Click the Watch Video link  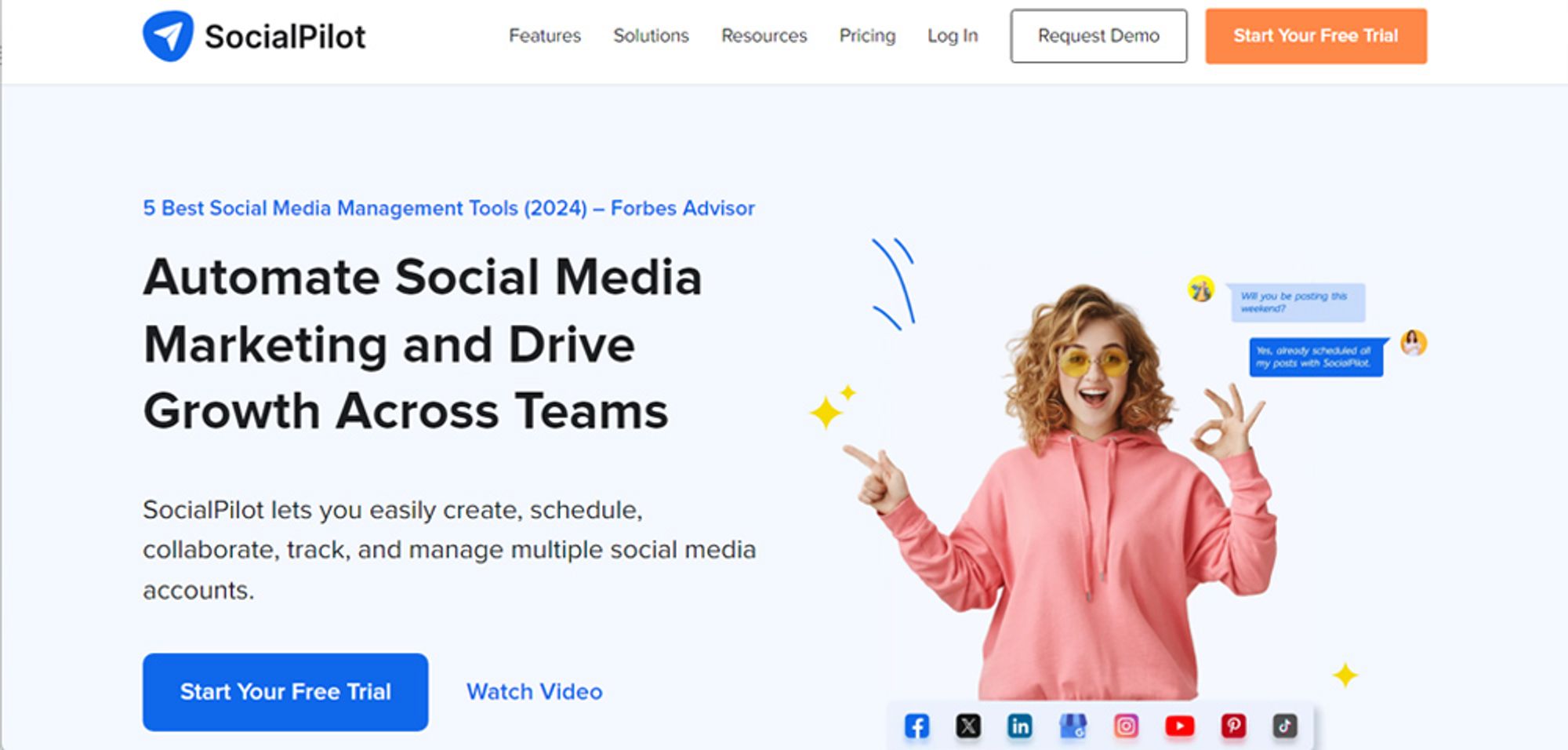tap(535, 692)
